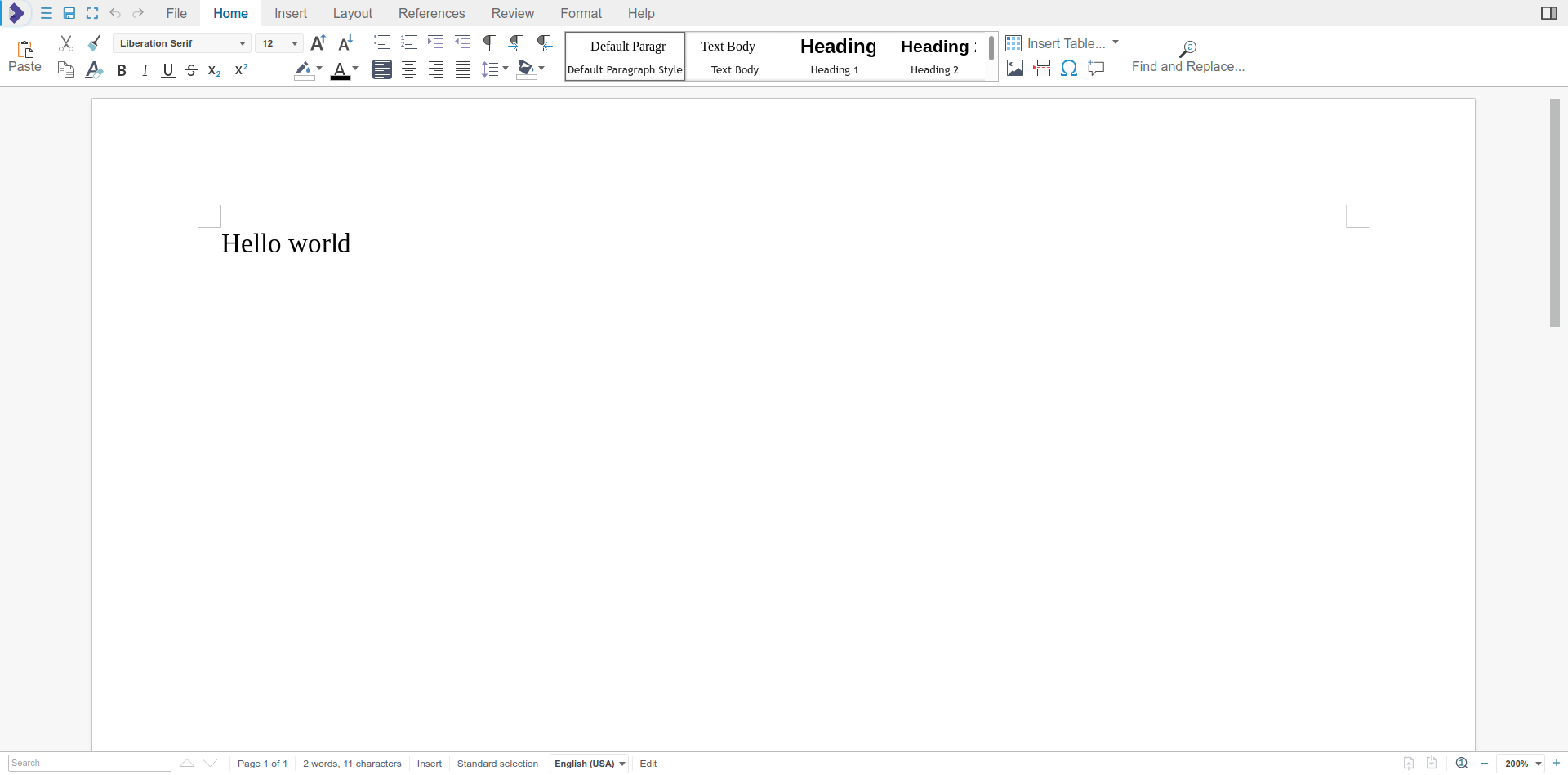Toggle bold formatting
Image resolution: width=1568 pixels, height=775 pixels.
(121, 70)
